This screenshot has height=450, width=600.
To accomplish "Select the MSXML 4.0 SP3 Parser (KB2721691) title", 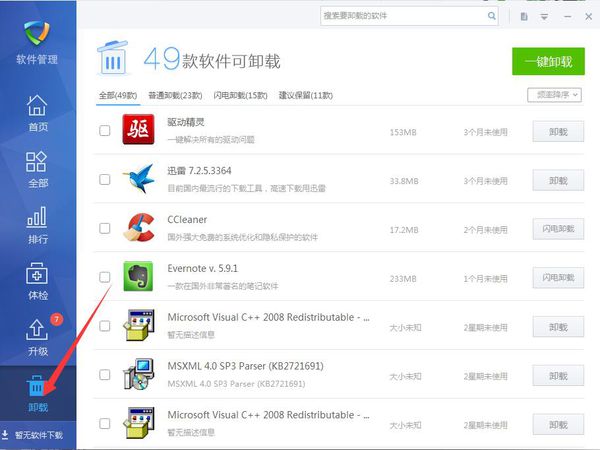I will point(245,366).
